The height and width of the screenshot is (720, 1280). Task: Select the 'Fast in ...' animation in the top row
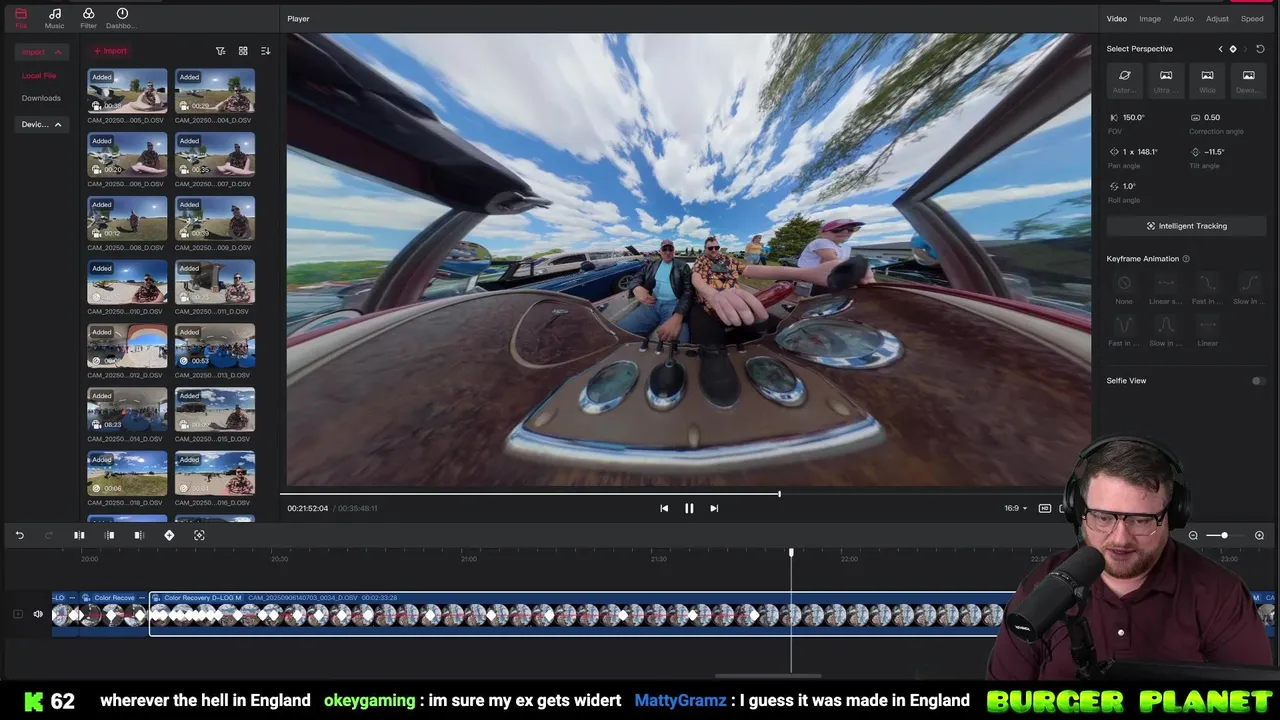pos(1207,289)
